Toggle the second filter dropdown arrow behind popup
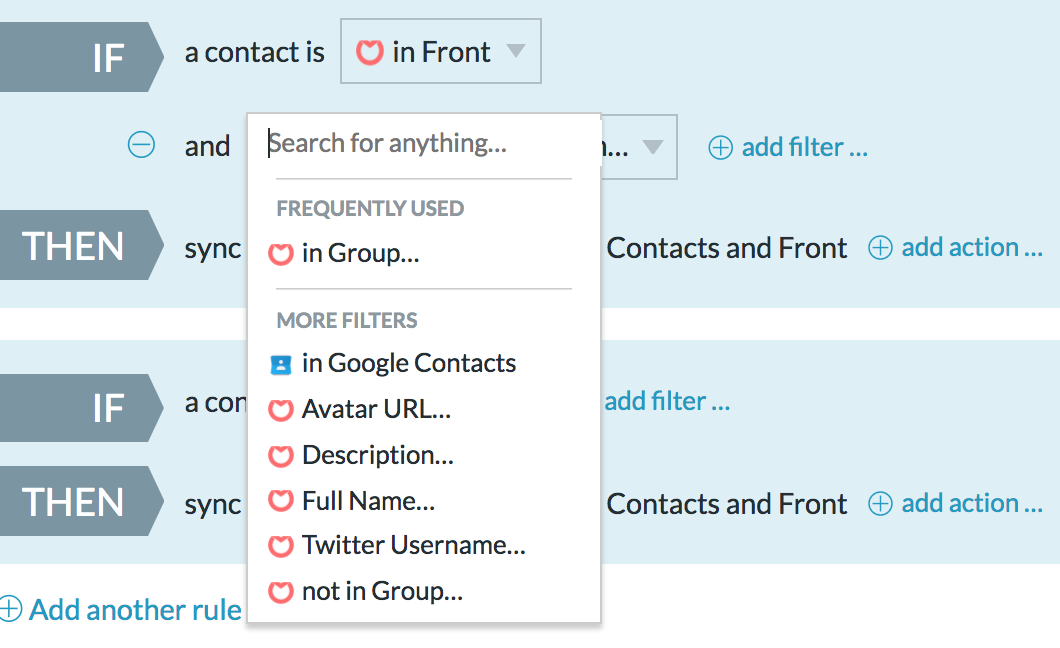 pyautogui.click(x=652, y=147)
